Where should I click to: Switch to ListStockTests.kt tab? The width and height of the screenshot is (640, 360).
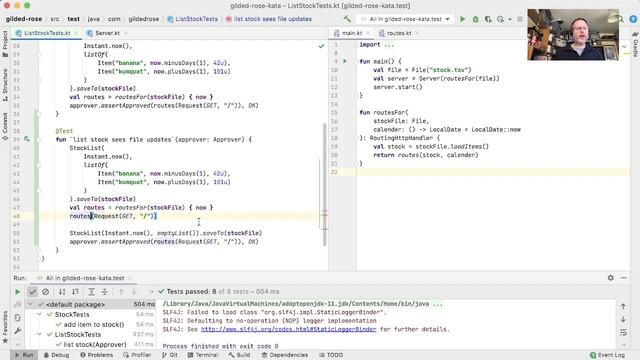click(x=47, y=33)
